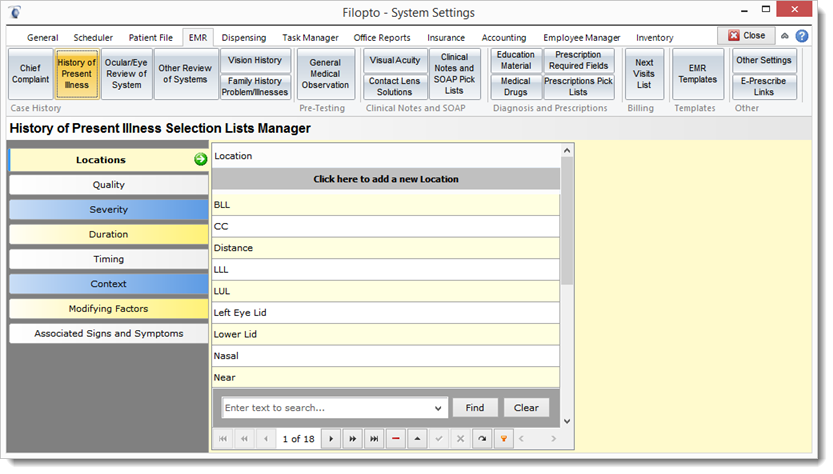Viewport: 833px width, 474px height.
Task: Open the Office Reports tab
Action: (382, 38)
